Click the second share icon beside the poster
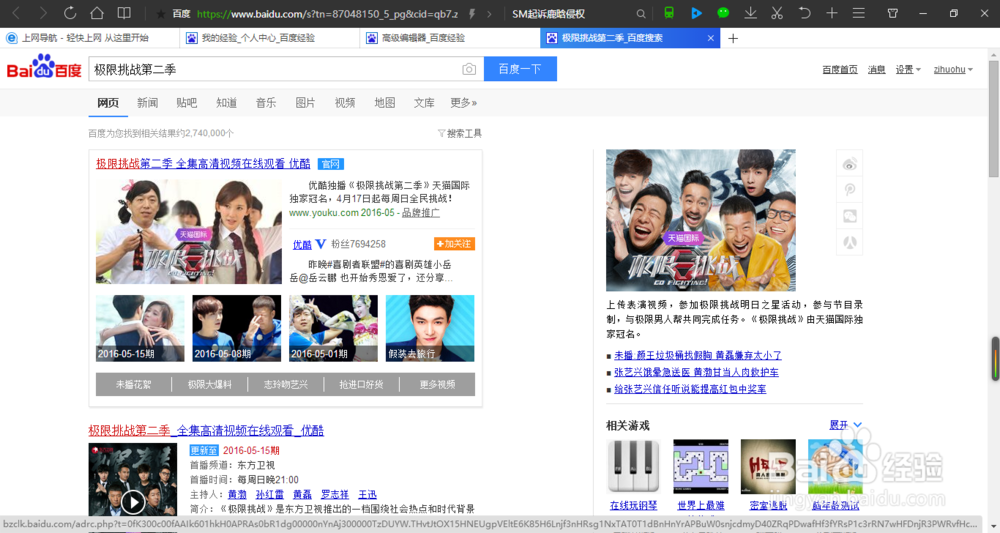 point(849,190)
